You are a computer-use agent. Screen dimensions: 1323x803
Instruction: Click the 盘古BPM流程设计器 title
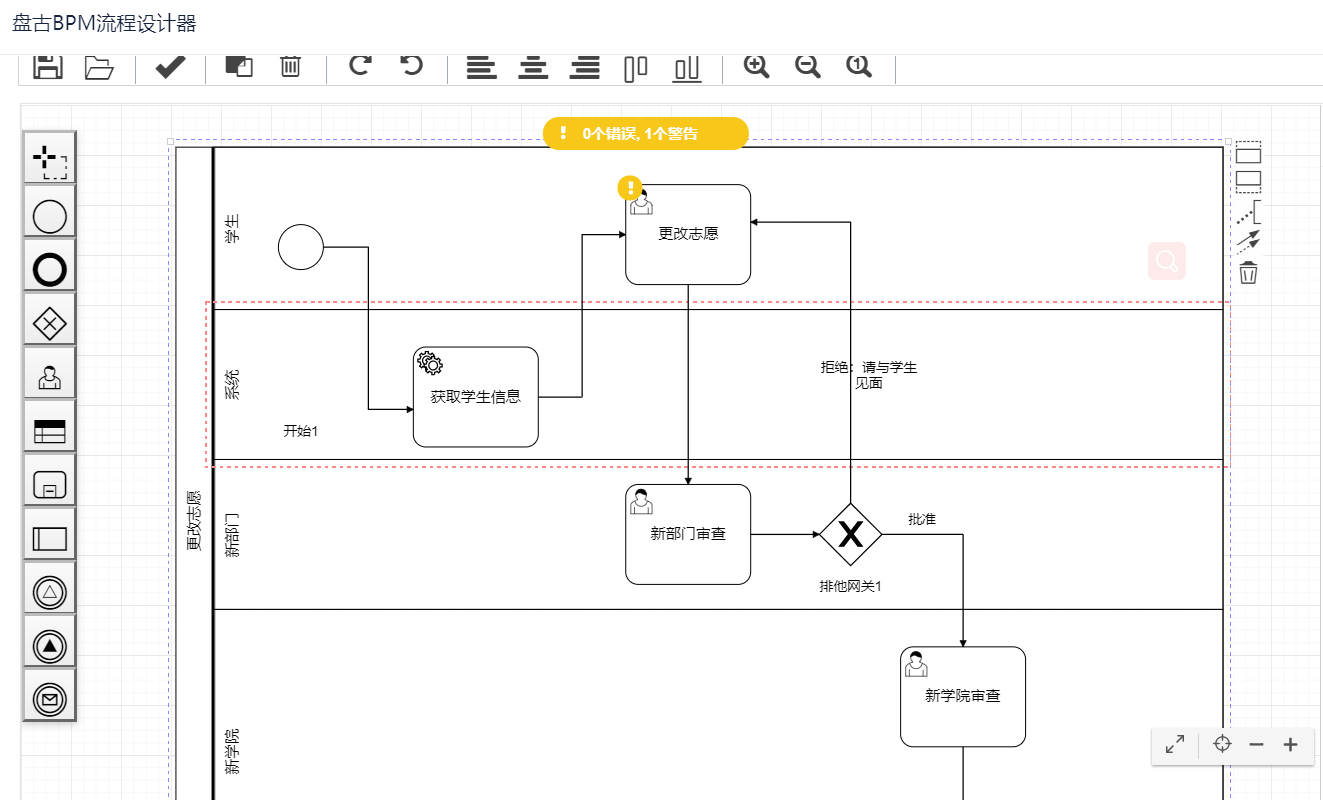pyautogui.click(x=104, y=23)
